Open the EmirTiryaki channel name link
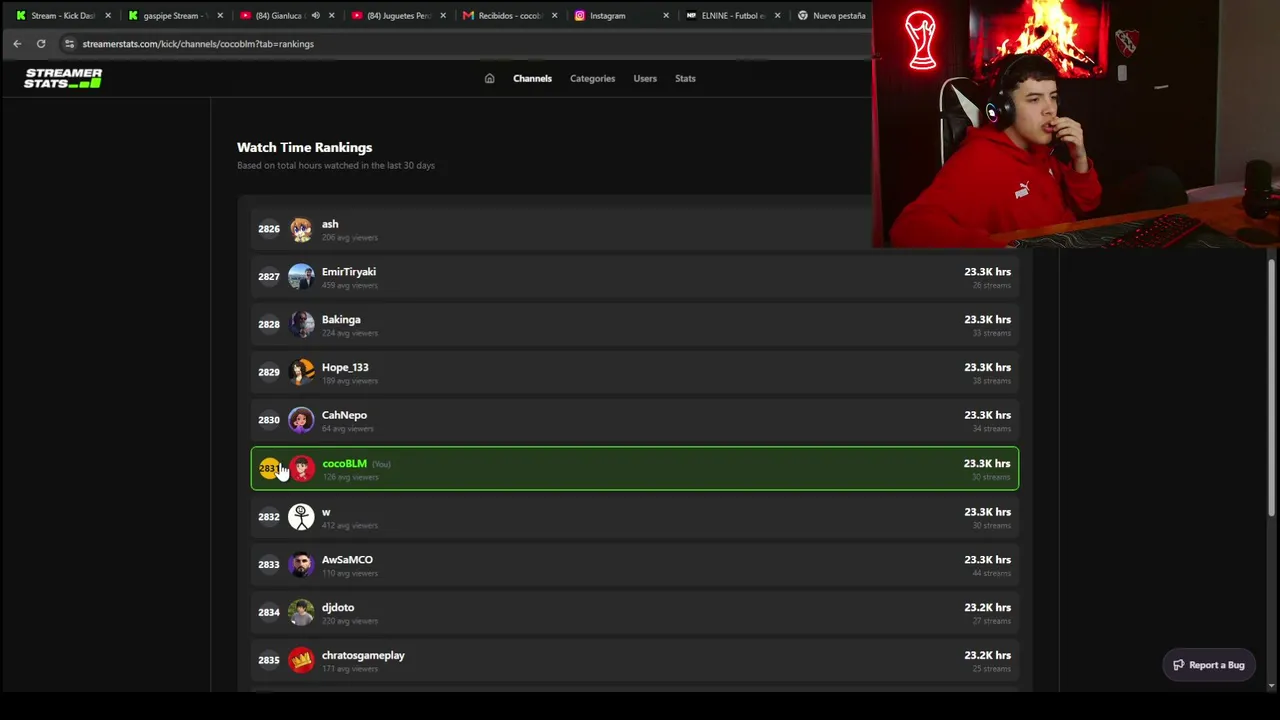 [349, 272]
